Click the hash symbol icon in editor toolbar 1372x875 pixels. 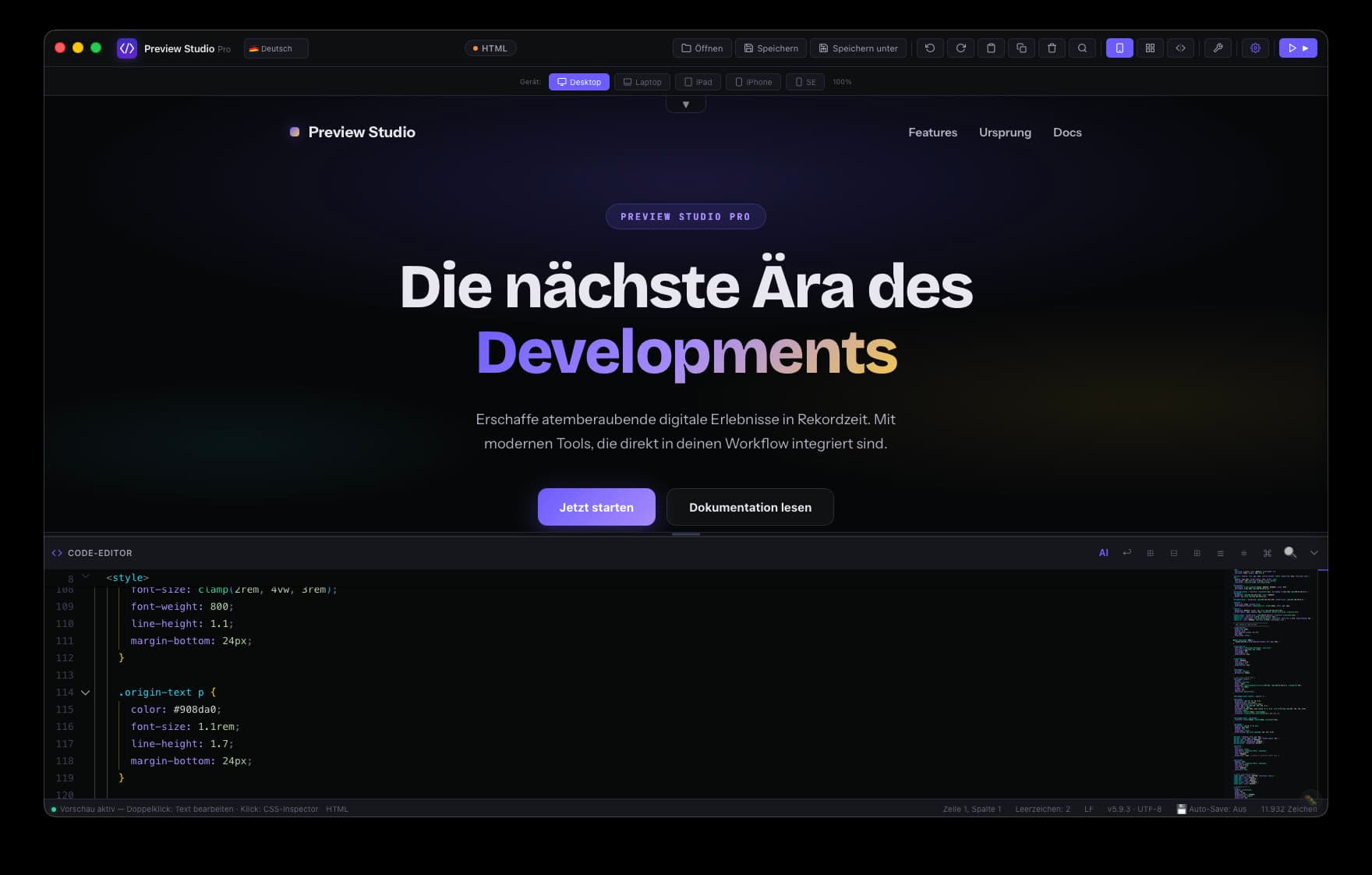[x=1243, y=553]
